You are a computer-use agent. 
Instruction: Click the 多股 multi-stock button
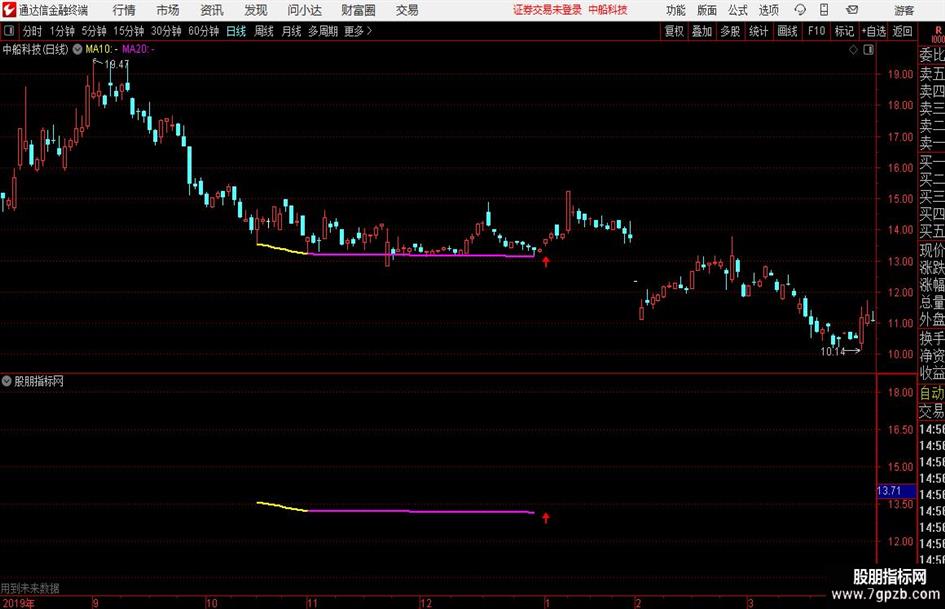tap(730, 31)
